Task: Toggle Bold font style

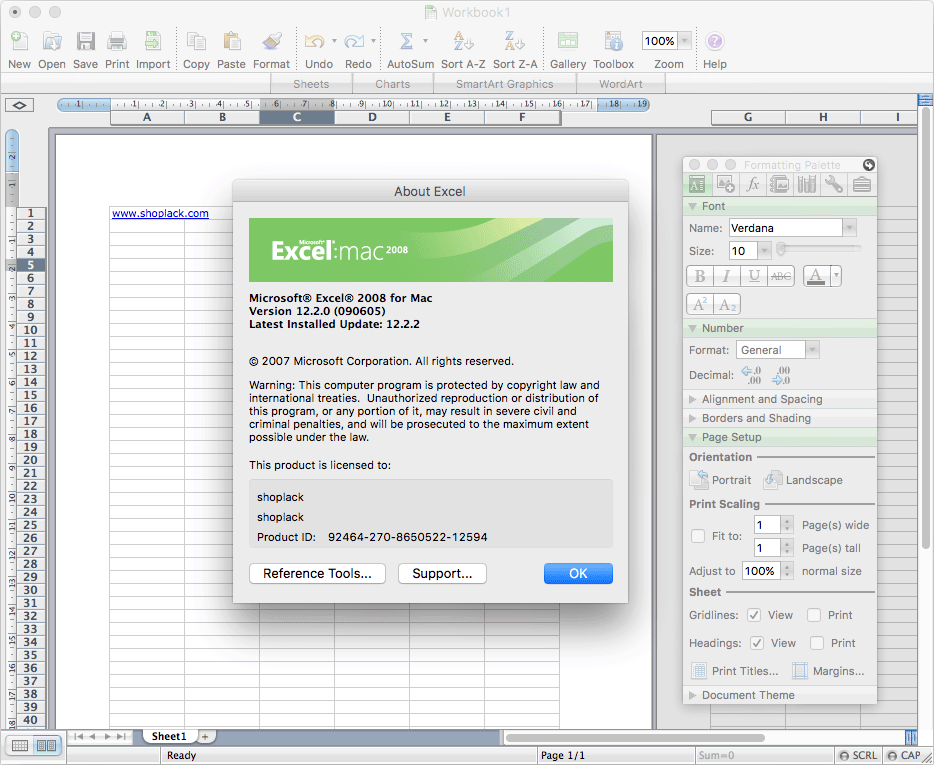Action: 700,276
